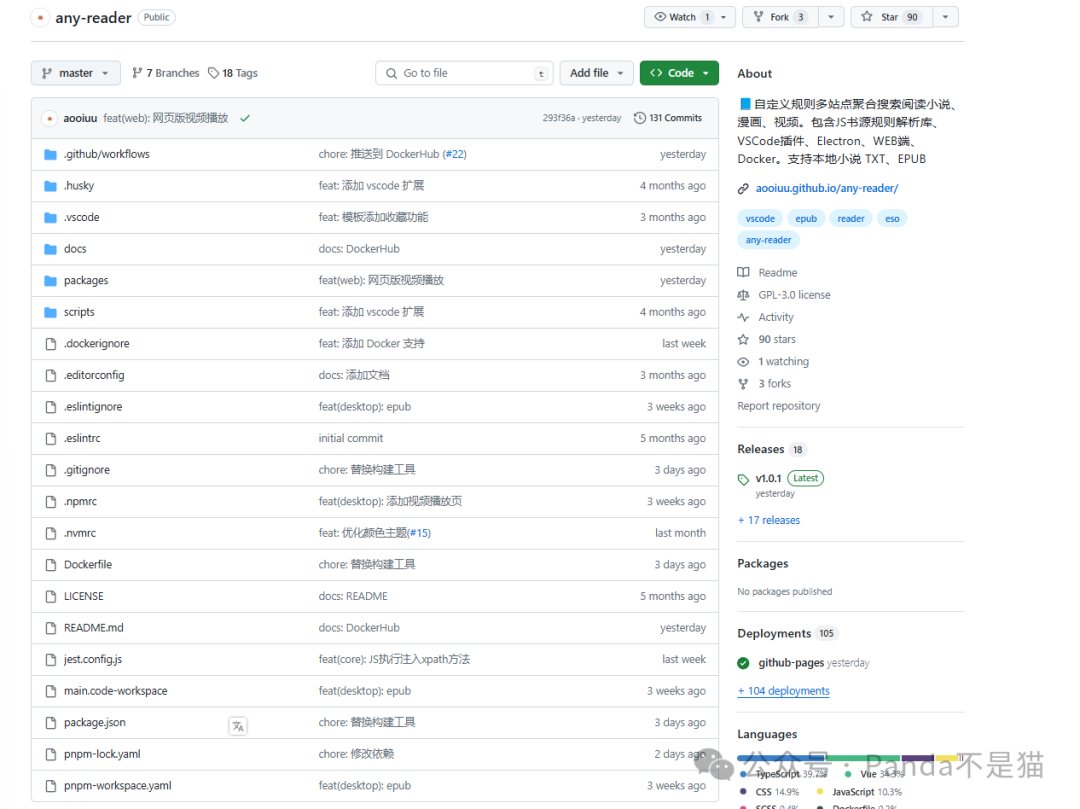Click the .husky folder icon
Viewport: 1080px width, 809px height.
point(50,186)
